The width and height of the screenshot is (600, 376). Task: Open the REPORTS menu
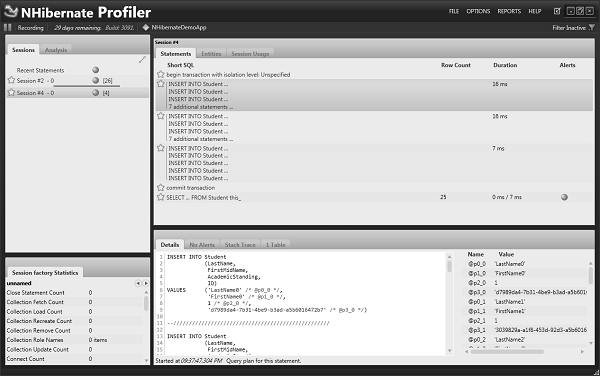click(x=509, y=11)
